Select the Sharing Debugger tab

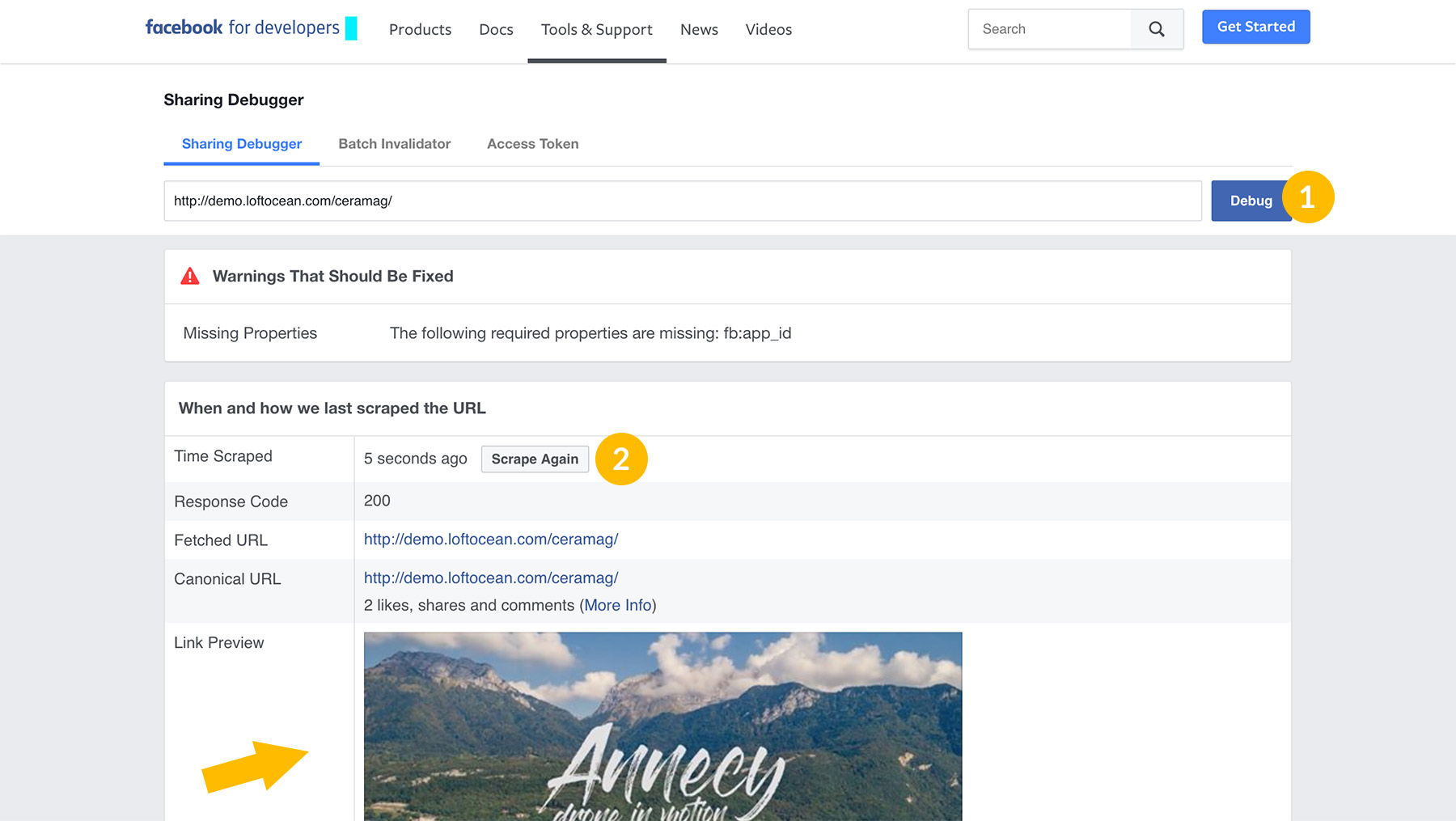(x=241, y=144)
